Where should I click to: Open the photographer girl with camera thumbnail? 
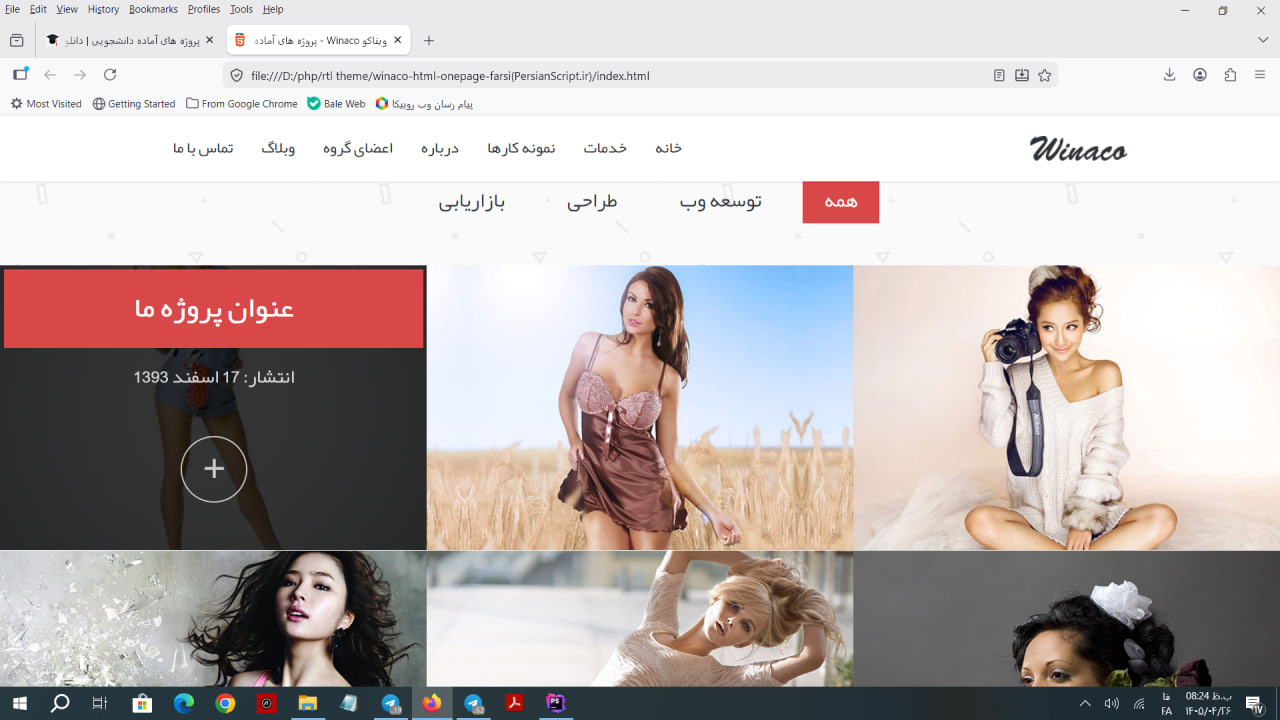tap(1067, 408)
